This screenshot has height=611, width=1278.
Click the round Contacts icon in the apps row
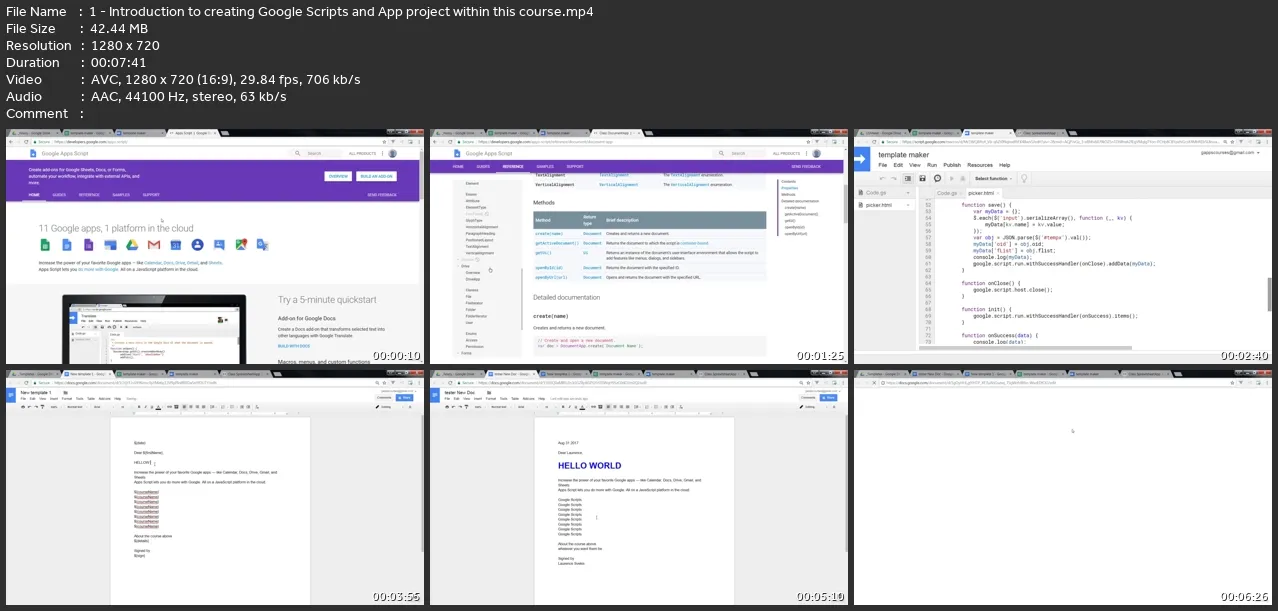197,245
